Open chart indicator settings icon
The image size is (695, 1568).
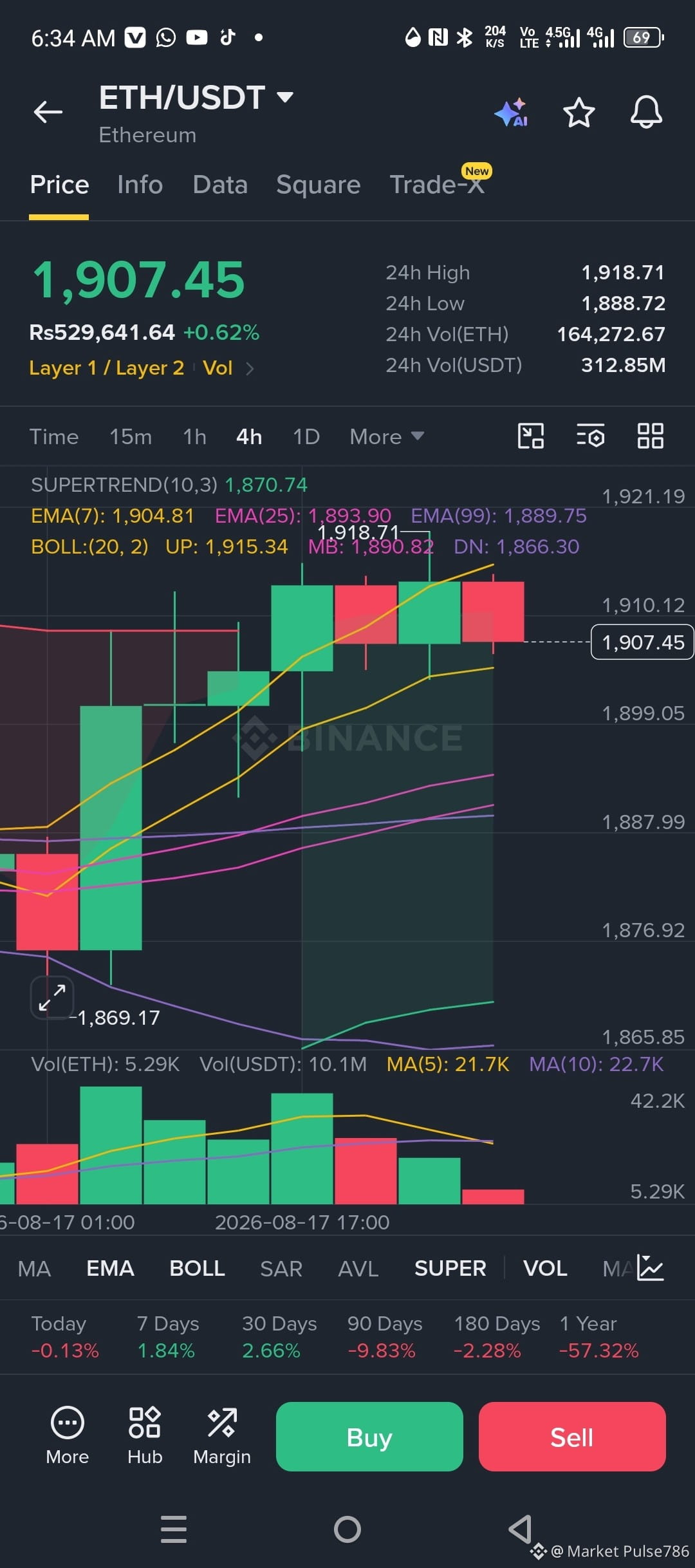(x=590, y=436)
